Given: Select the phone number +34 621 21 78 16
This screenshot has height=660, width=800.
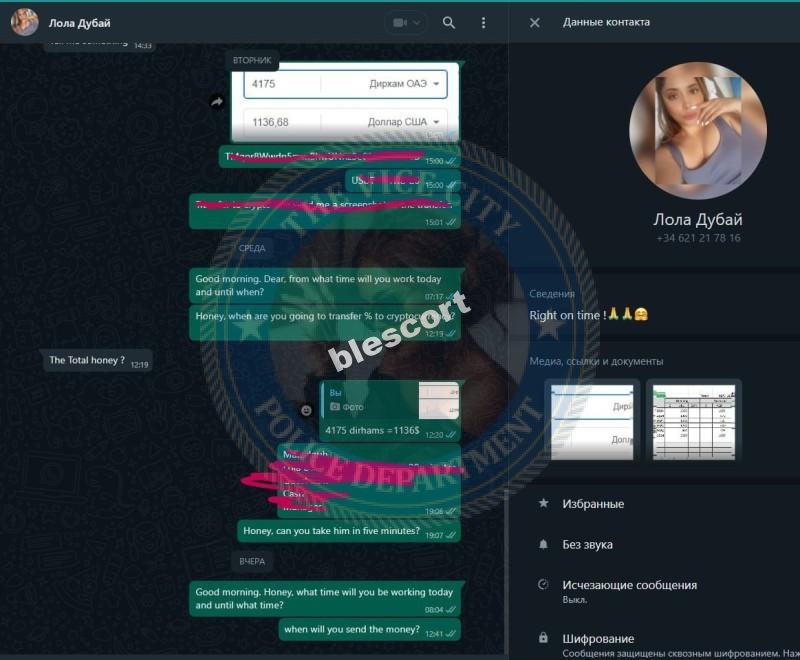Looking at the screenshot, I should tap(697, 238).
